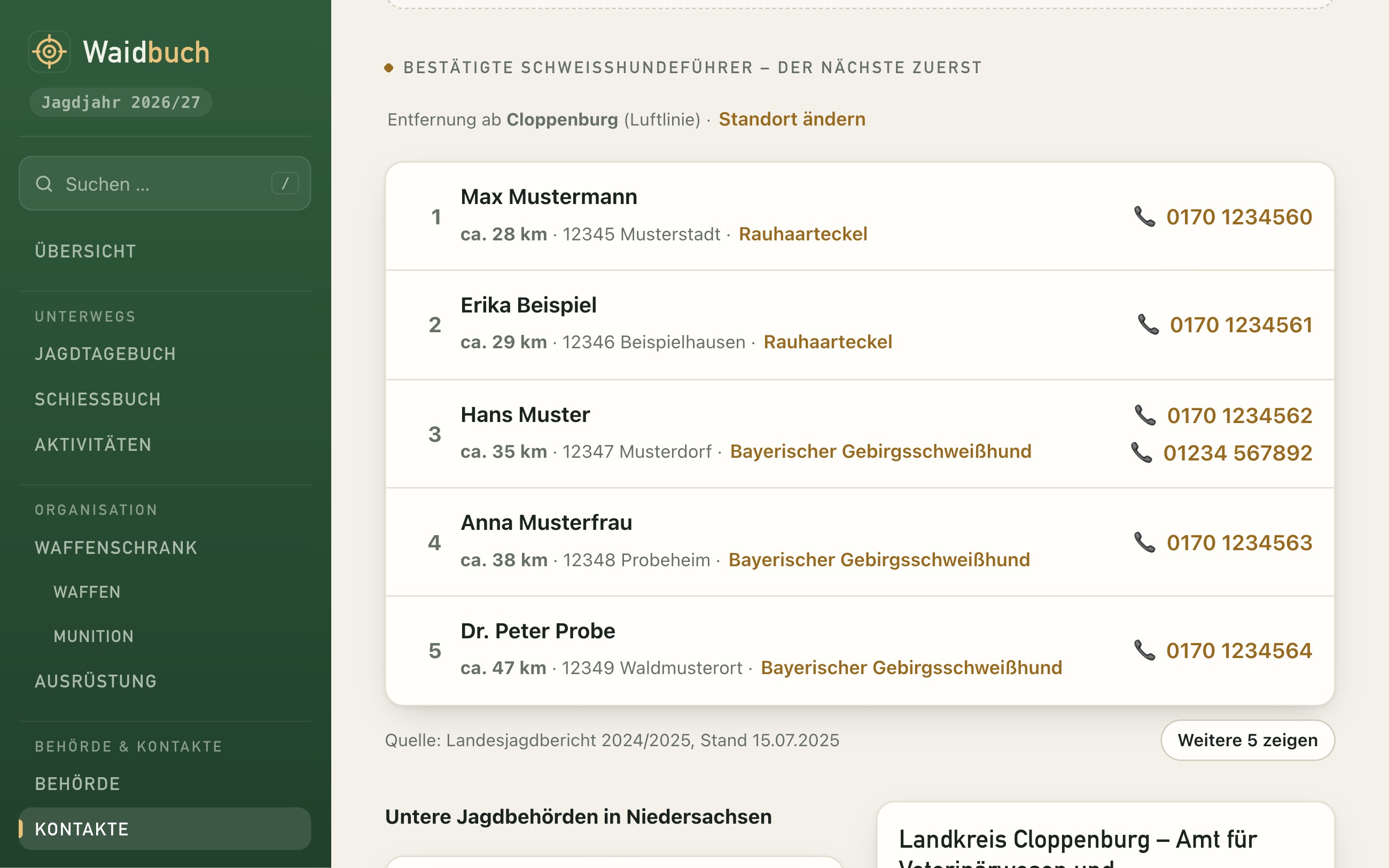The height and width of the screenshot is (868, 1389).
Task: Call Anna Musterfrau at 0170 1234563
Action: pos(1240,543)
